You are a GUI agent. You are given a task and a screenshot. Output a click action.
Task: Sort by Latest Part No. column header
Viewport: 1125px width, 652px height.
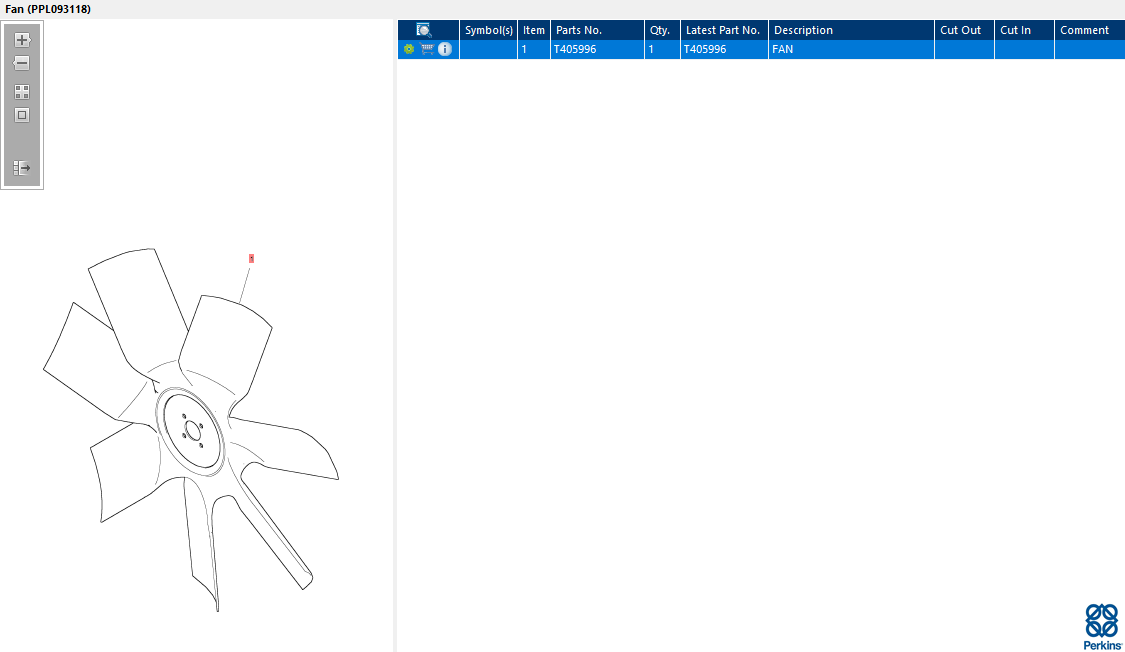coord(724,30)
